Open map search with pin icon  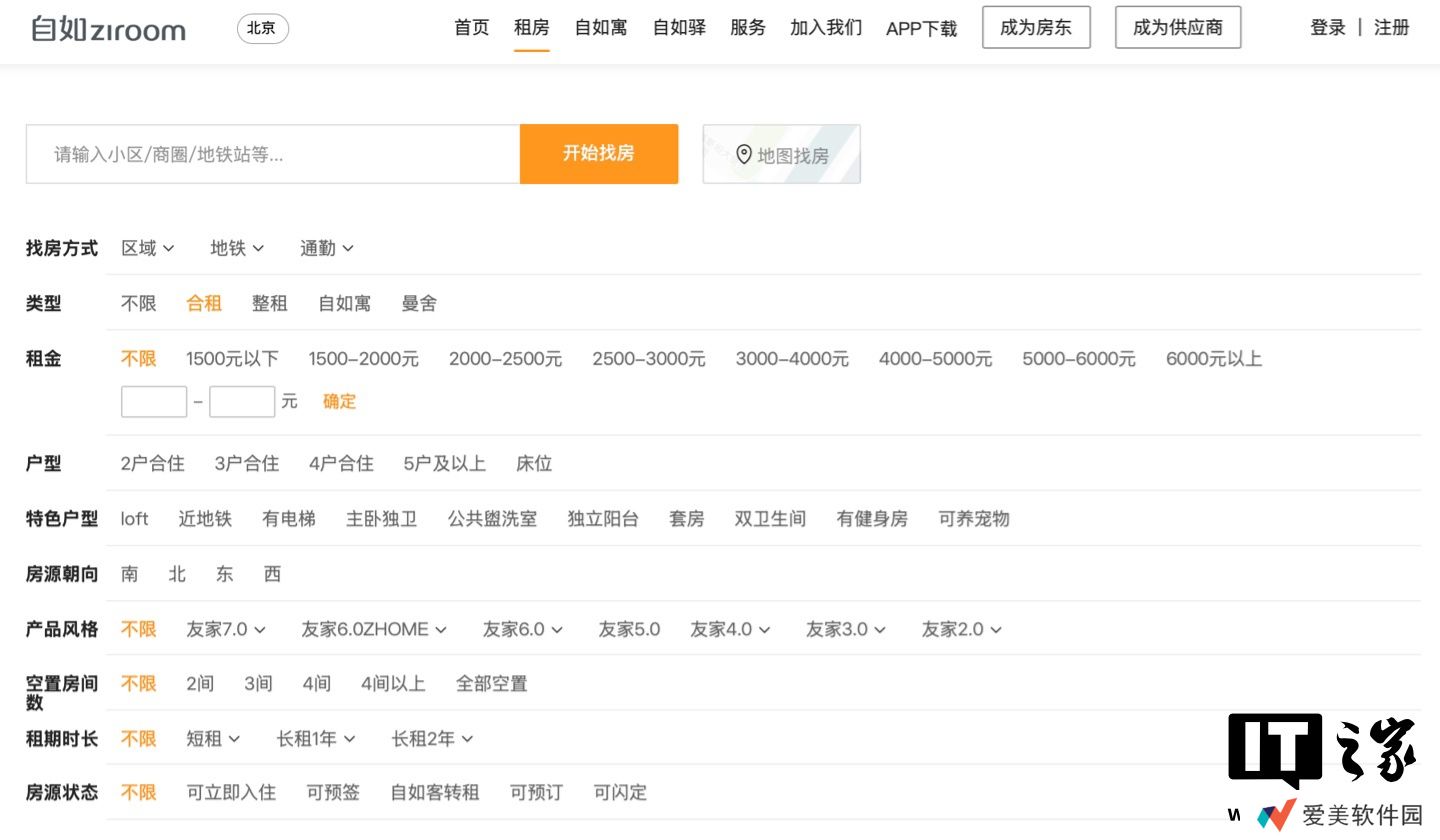click(x=782, y=154)
